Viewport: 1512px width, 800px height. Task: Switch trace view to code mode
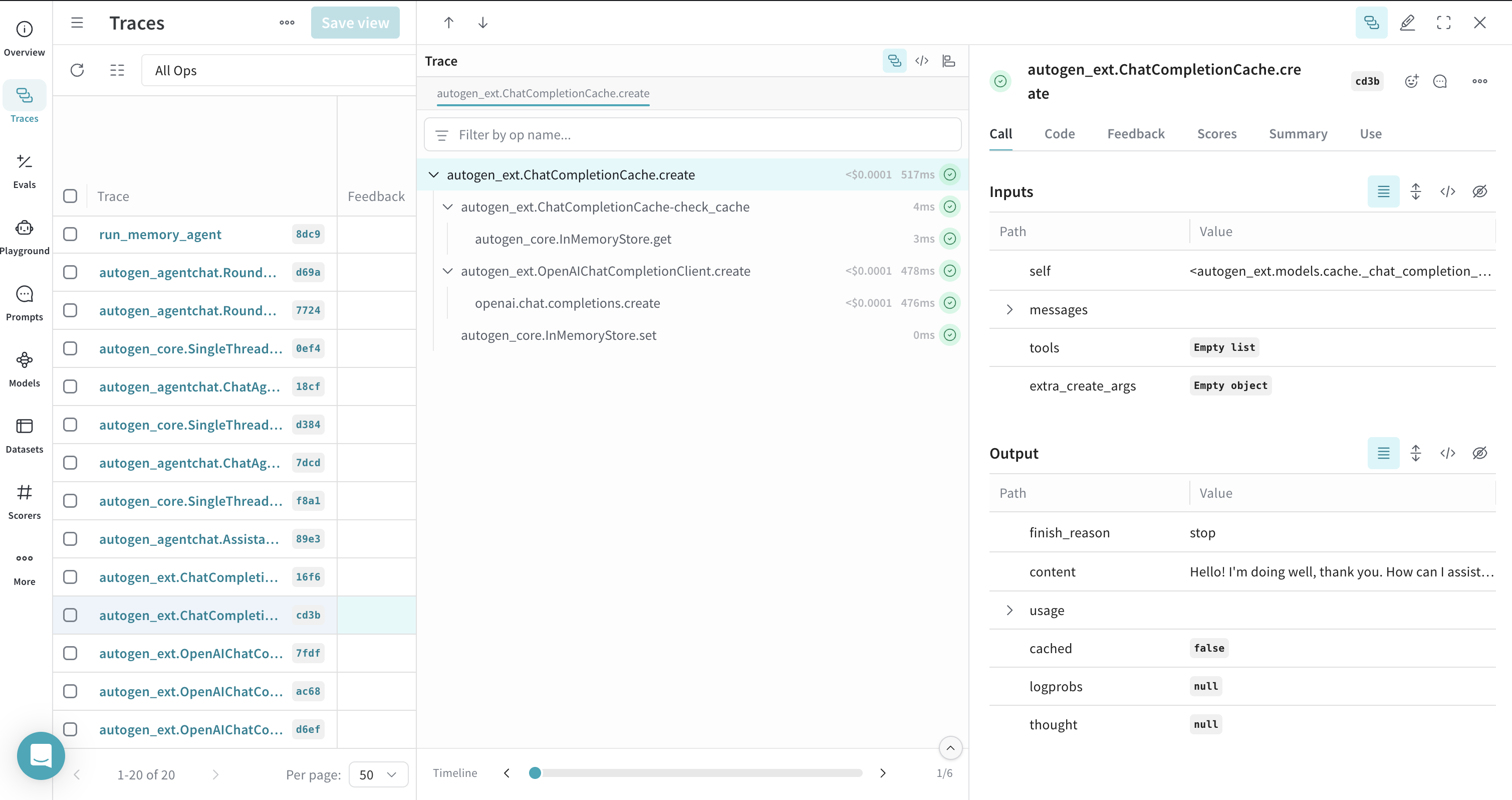point(921,61)
